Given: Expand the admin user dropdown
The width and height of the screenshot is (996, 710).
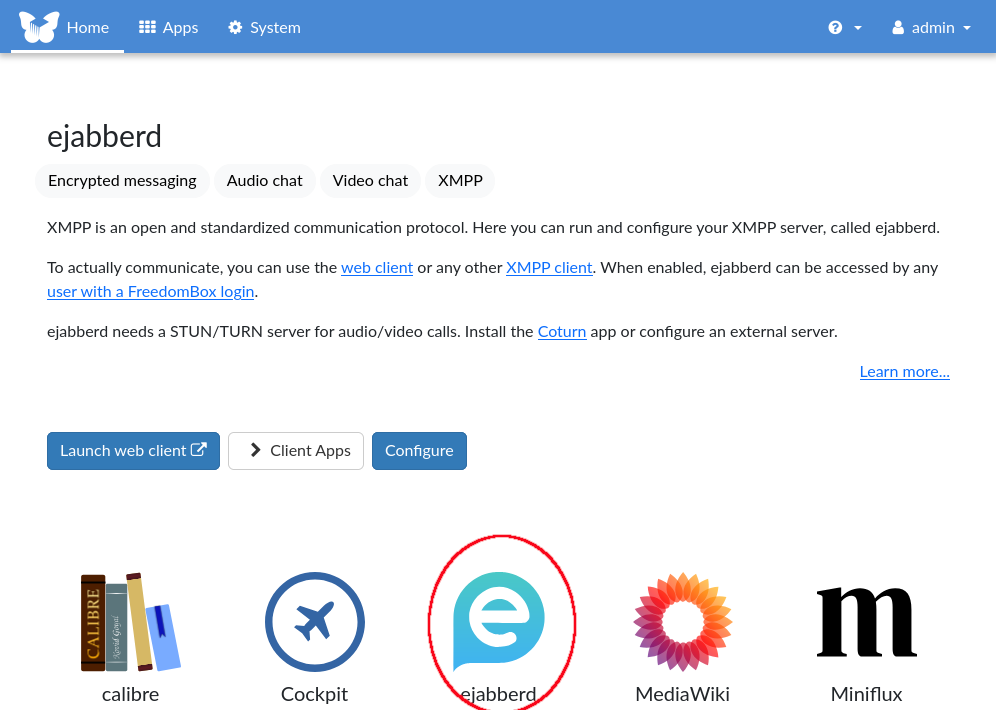Looking at the screenshot, I should point(931,28).
